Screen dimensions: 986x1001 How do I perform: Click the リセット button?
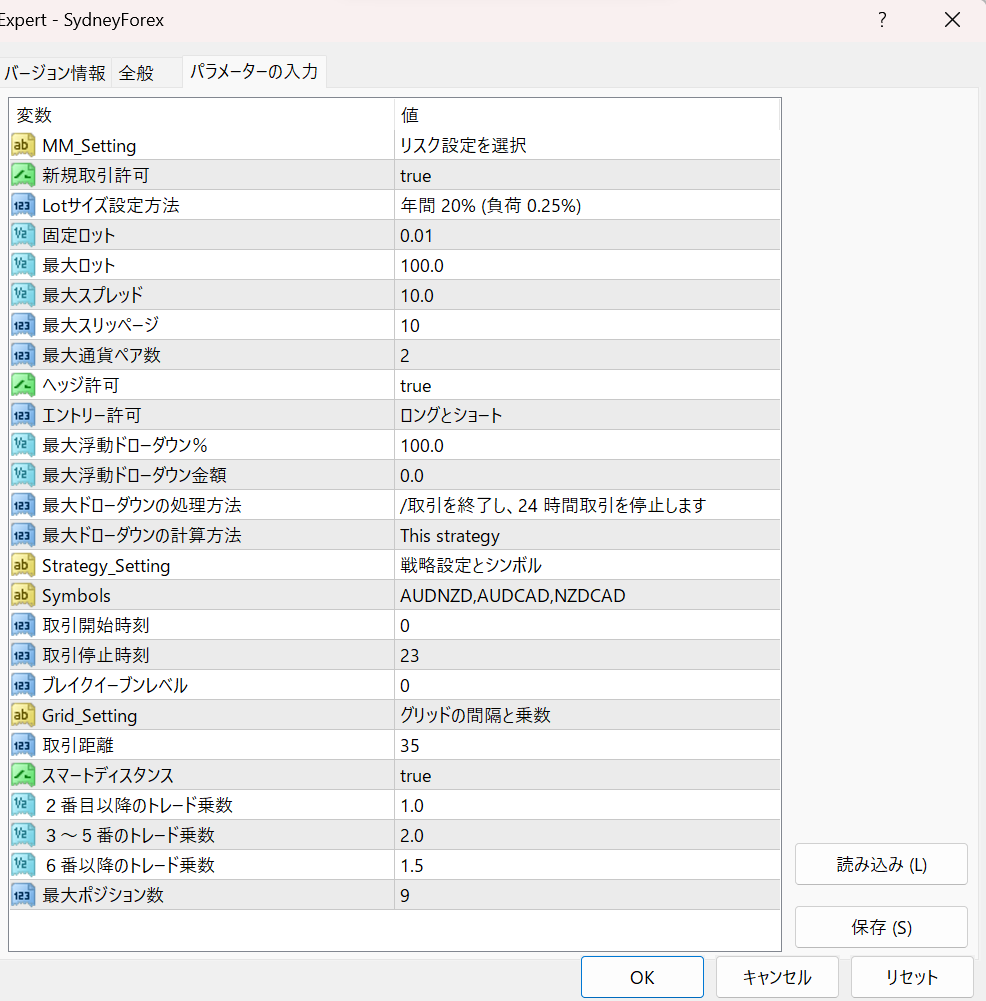912,977
